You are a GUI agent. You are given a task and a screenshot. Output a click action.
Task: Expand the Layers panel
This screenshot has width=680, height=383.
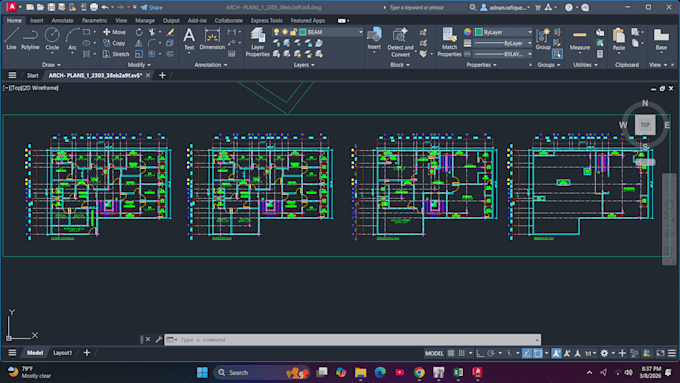click(304, 65)
